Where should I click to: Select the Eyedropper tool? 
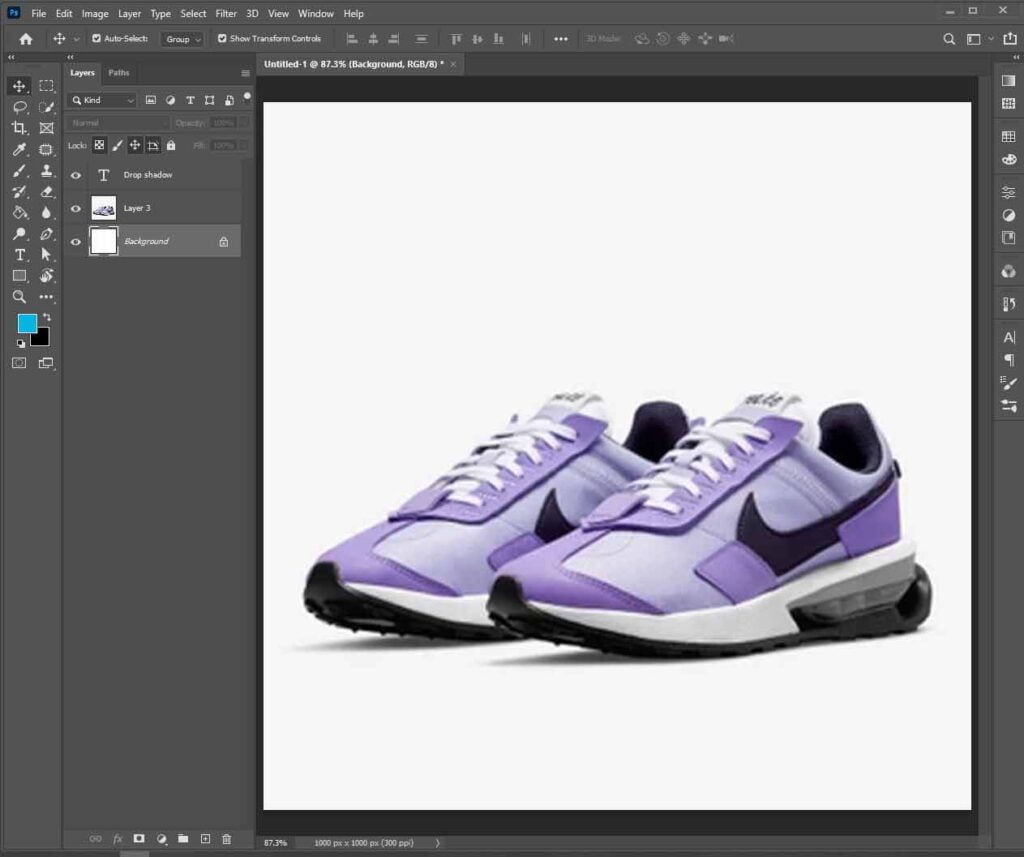[x=19, y=149]
